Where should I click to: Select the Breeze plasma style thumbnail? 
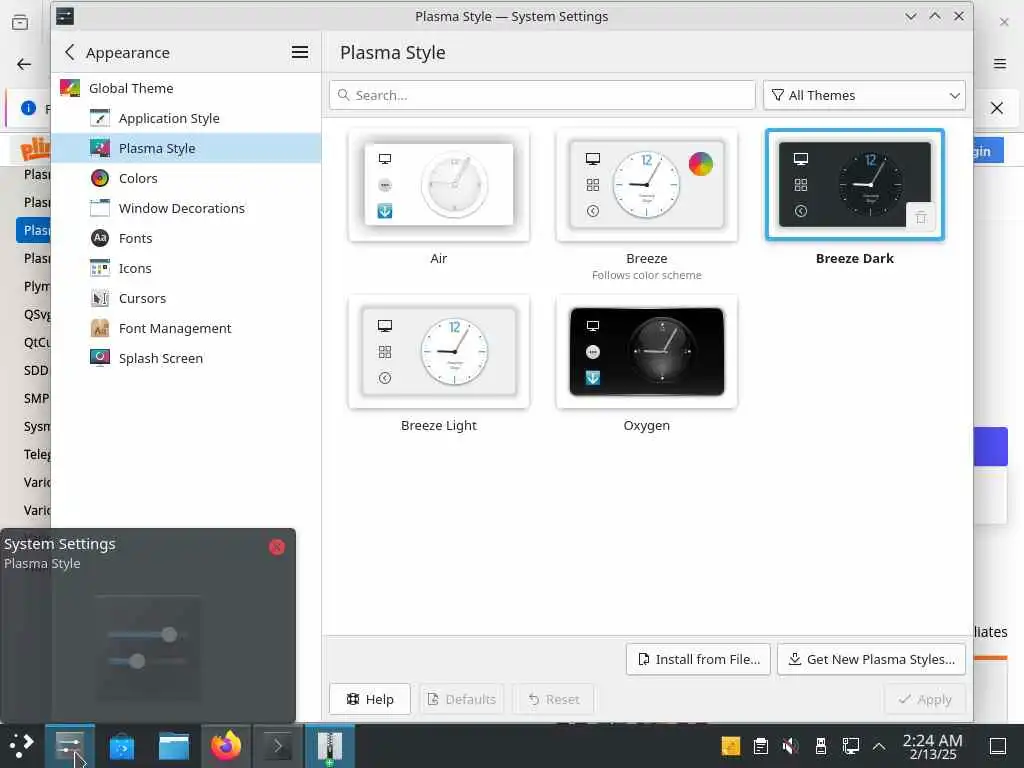coord(647,185)
